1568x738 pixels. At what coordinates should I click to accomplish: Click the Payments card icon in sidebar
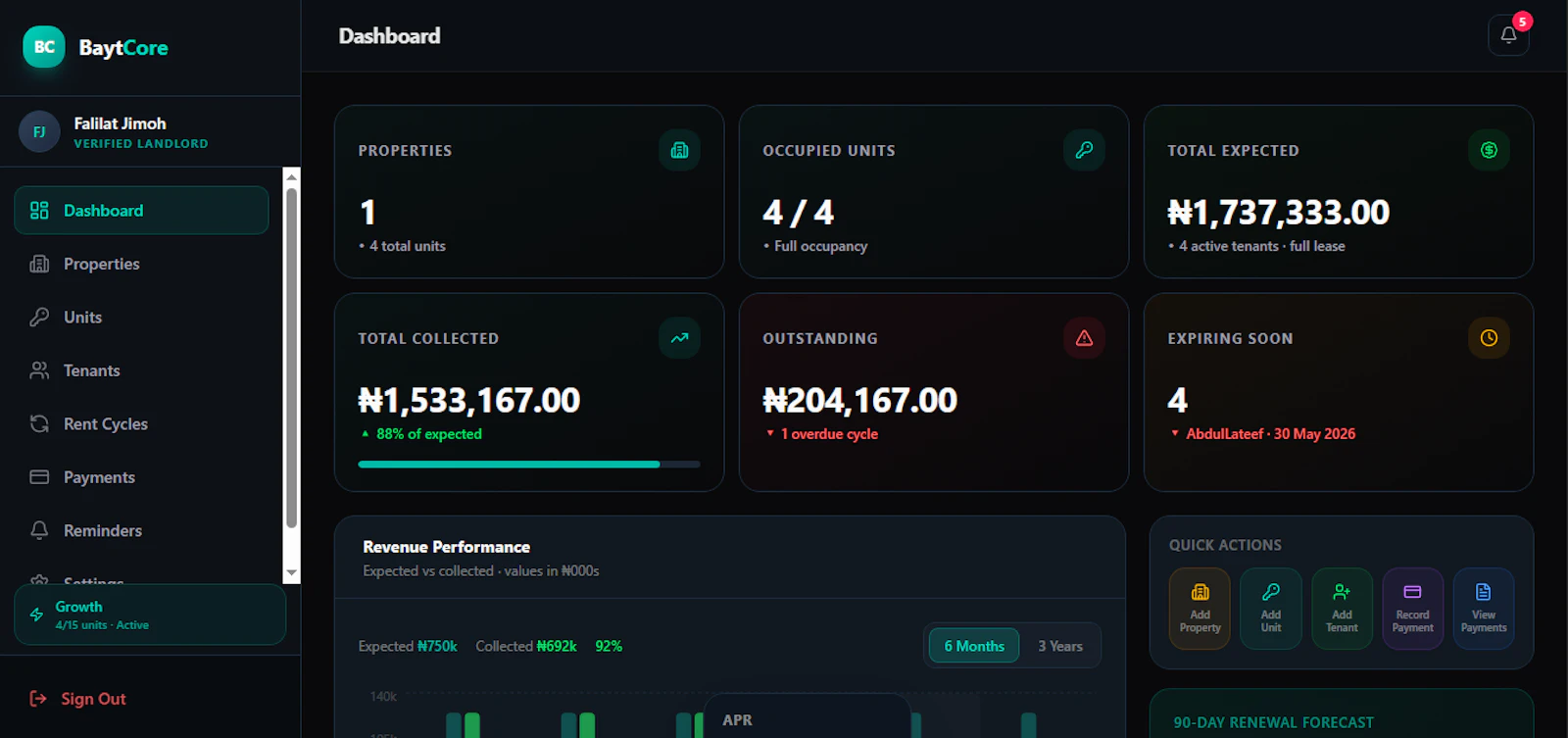click(39, 477)
